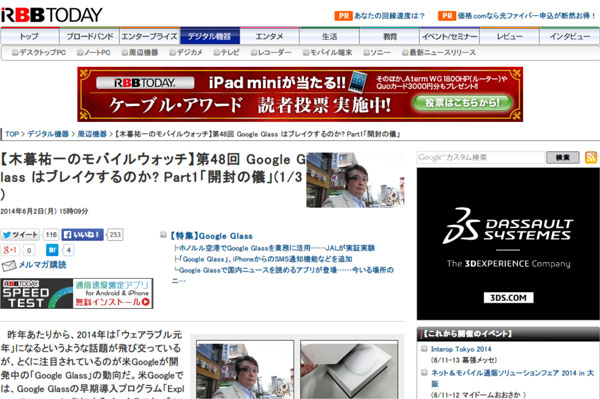Screen dimensions: 600x399
Task: Click the second orange PR badge before 価格.com
Action: coord(447,16)
